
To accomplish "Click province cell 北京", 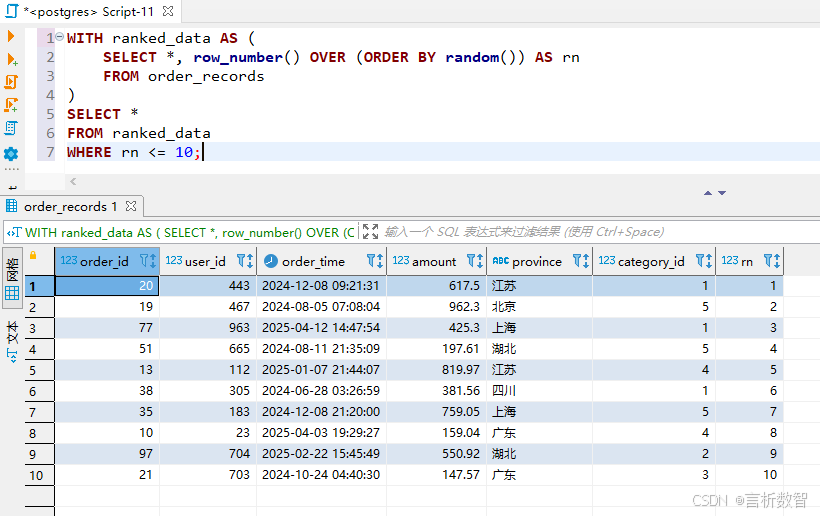I will click(x=540, y=307).
